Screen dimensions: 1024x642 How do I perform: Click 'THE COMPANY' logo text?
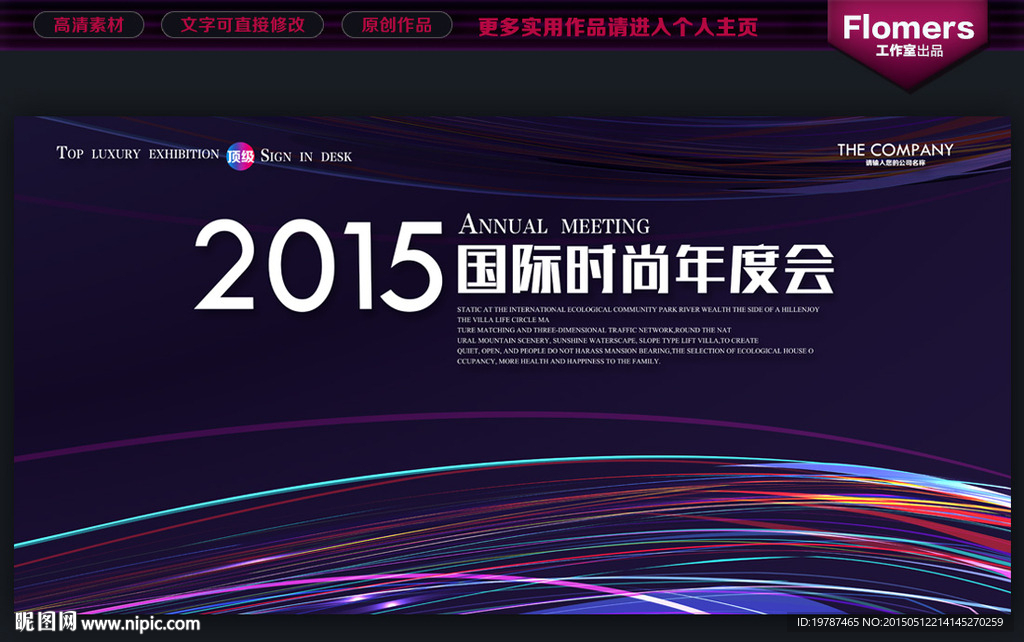(895, 150)
